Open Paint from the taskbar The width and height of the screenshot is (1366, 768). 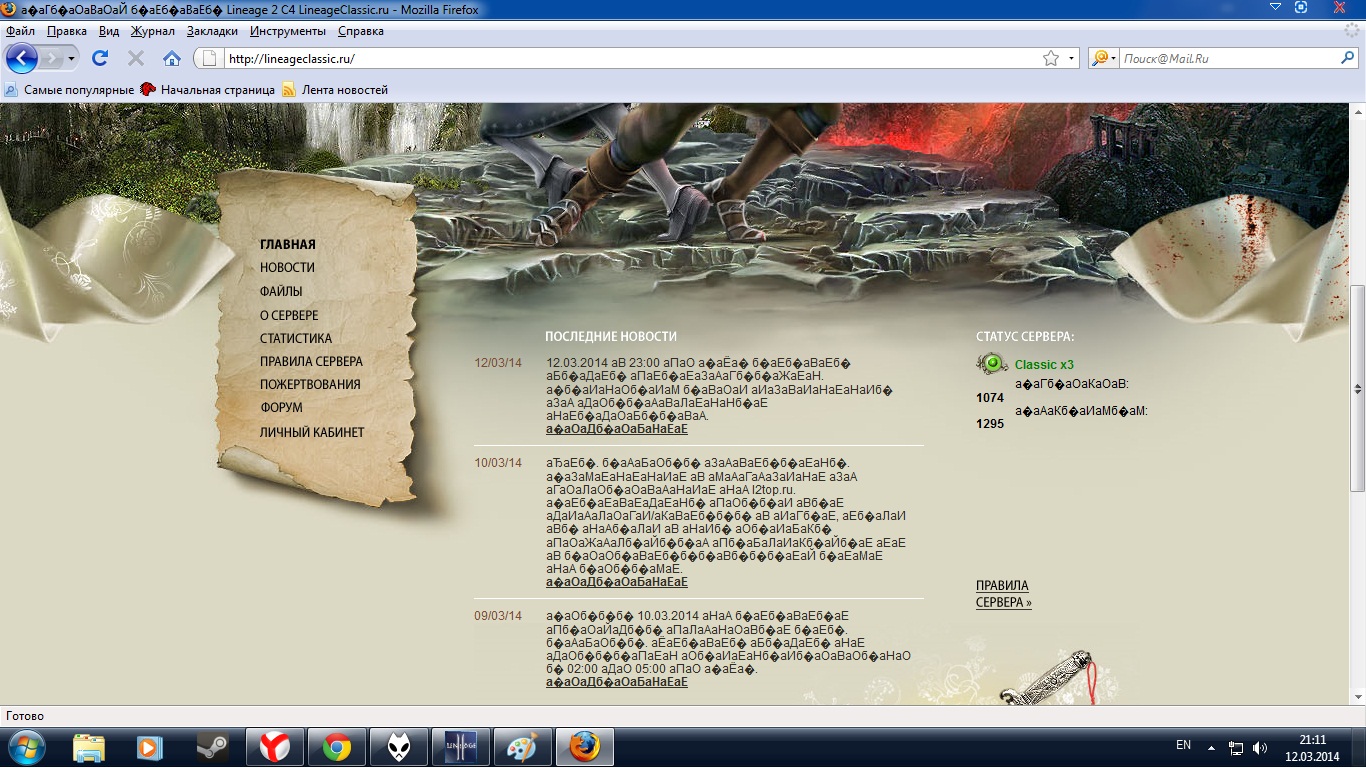523,747
